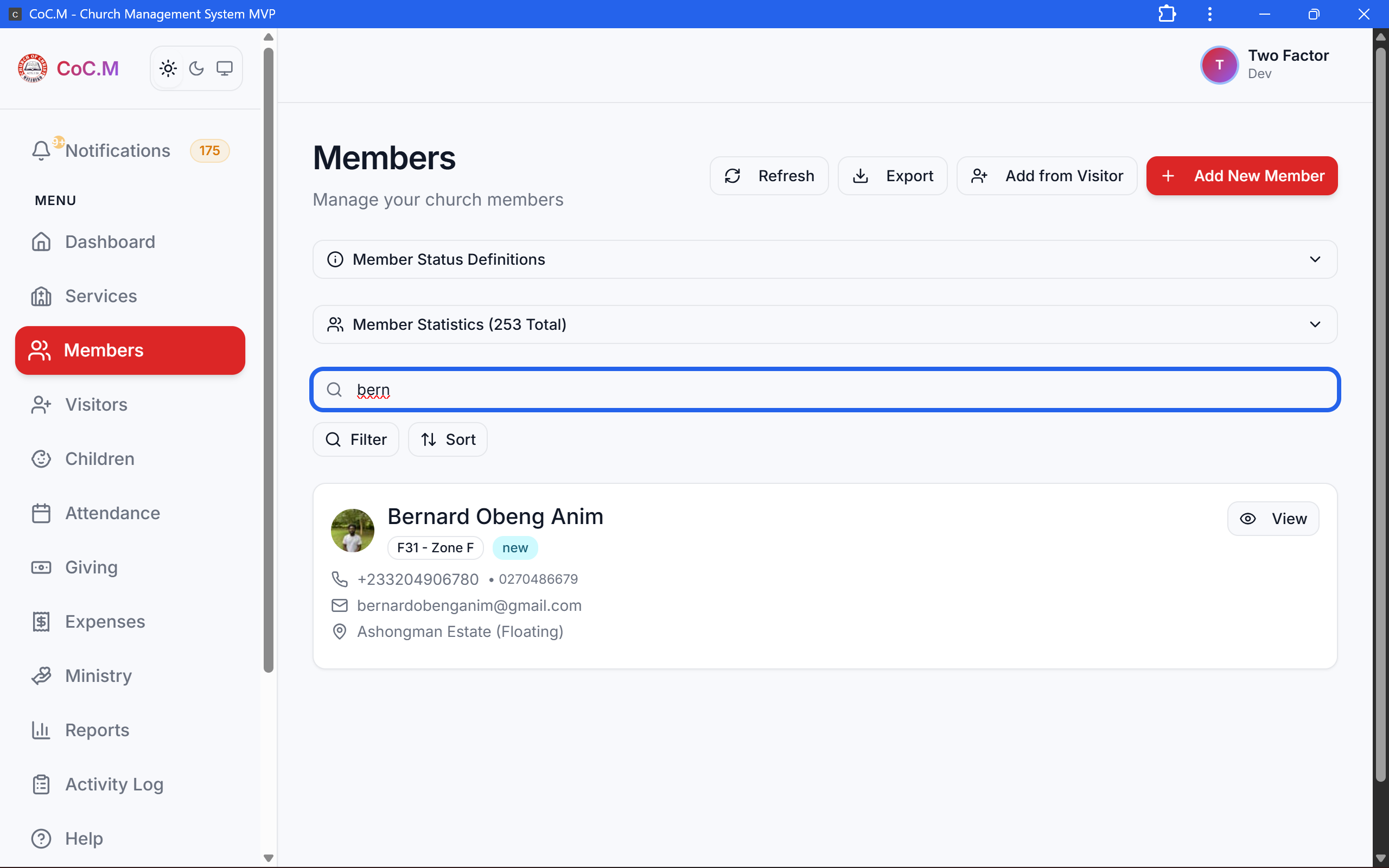1389x868 pixels.
Task: Click the Refresh button
Action: (x=768, y=176)
